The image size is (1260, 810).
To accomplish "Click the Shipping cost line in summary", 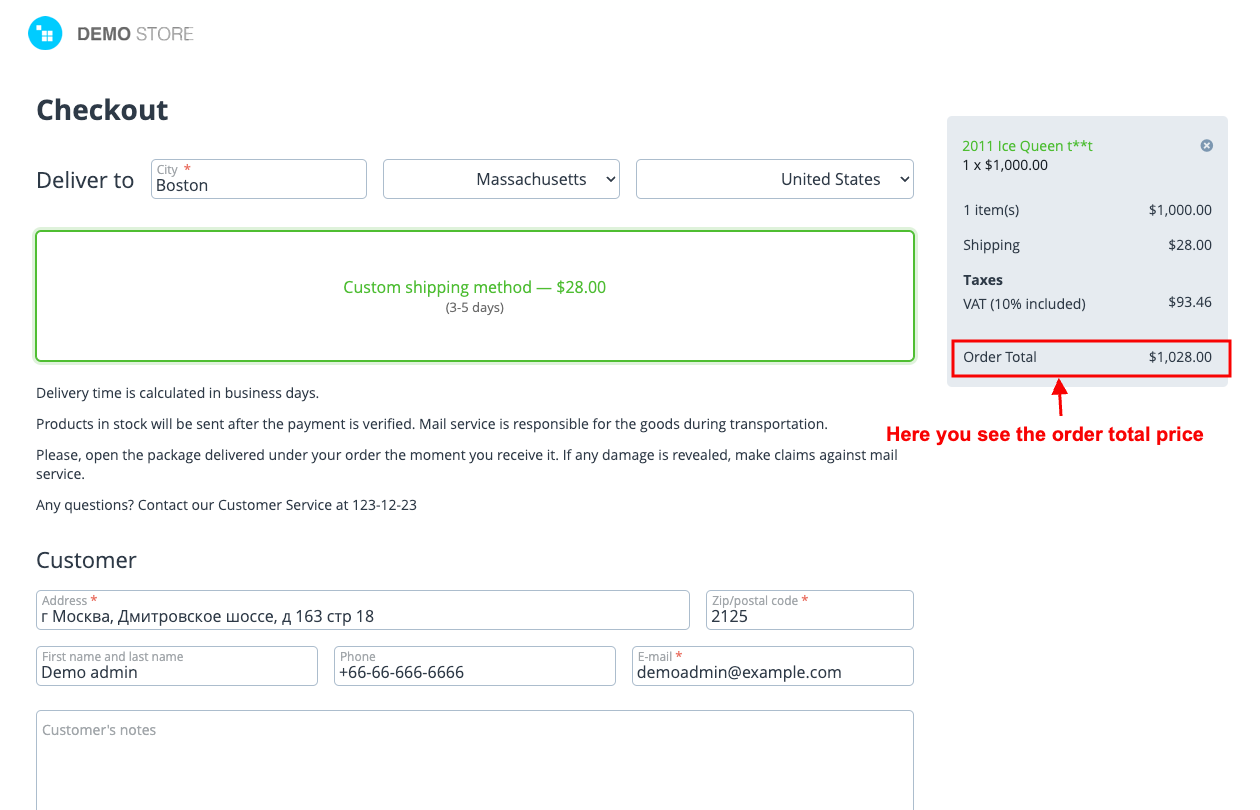I will click(x=1087, y=245).
